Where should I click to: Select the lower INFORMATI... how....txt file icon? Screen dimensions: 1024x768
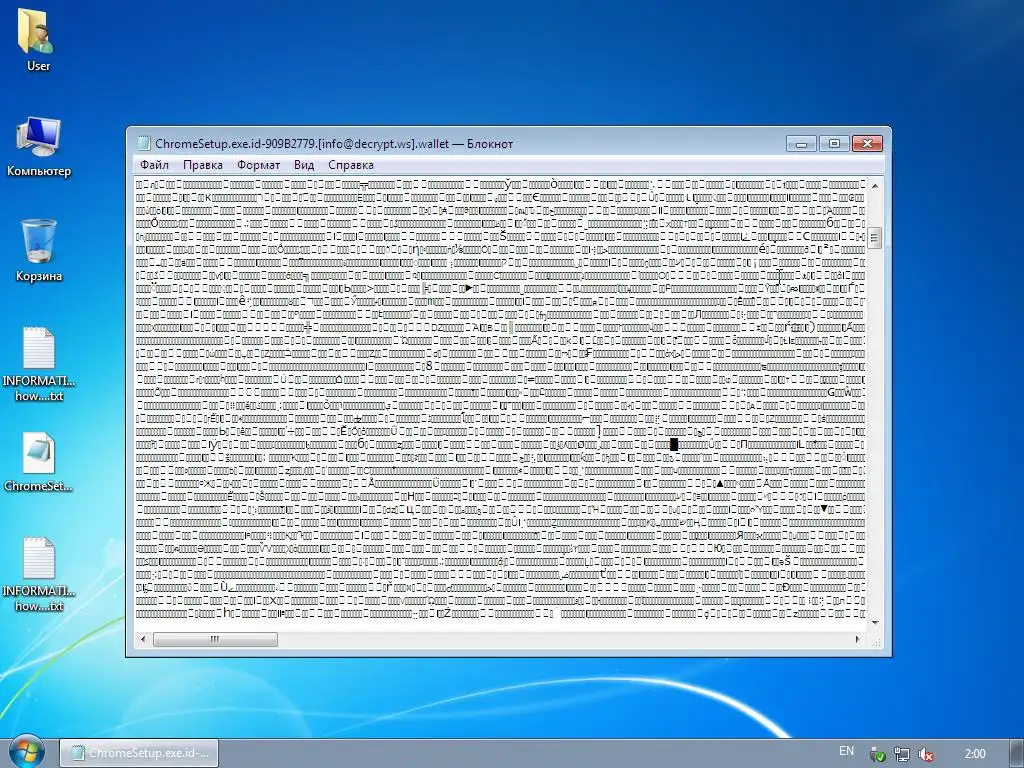tap(39, 575)
